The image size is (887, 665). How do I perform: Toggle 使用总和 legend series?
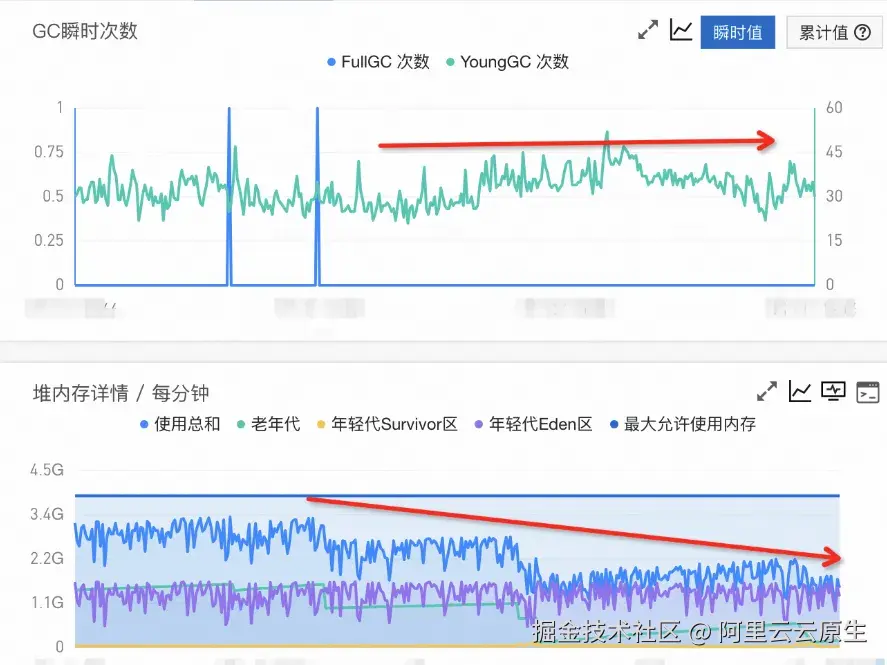[x=180, y=424]
